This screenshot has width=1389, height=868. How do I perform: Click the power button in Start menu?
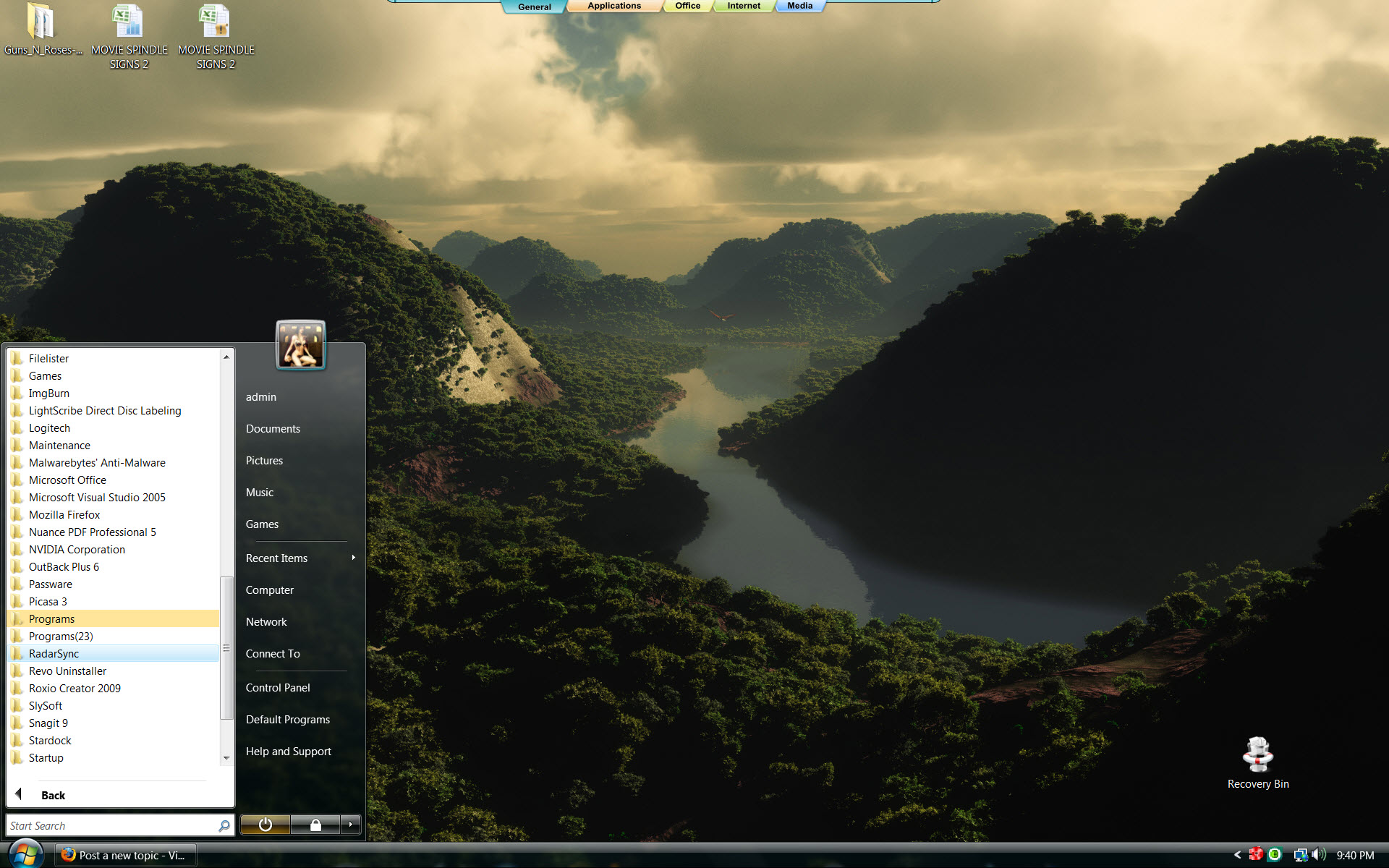point(265,825)
